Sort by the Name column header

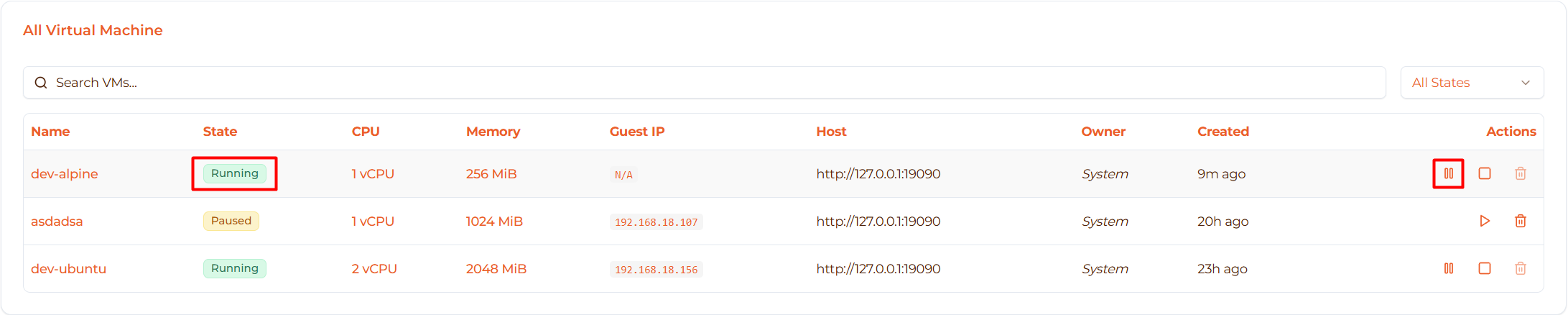point(50,132)
